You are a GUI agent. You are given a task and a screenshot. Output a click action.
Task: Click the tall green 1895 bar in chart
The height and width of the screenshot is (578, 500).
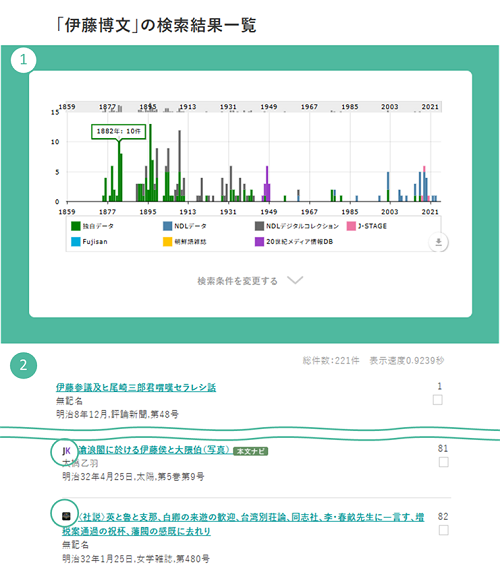pyautogui.click(x=150, y=163)
